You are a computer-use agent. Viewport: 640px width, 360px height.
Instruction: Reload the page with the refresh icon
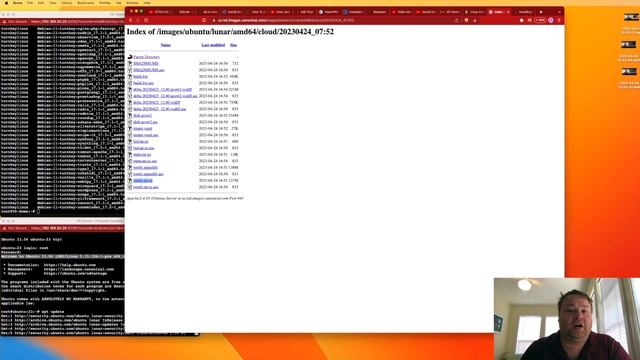146,20
